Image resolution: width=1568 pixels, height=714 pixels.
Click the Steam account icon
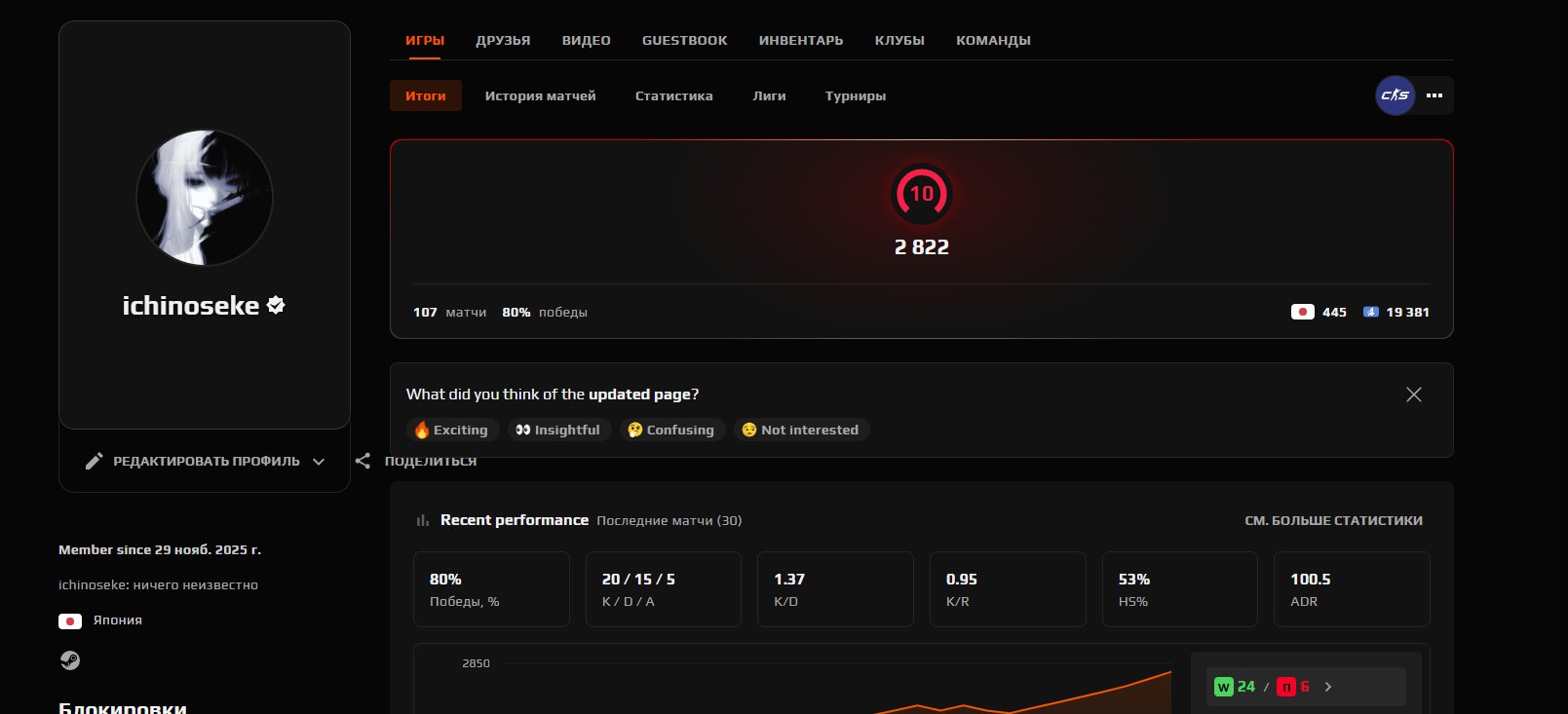70,660
